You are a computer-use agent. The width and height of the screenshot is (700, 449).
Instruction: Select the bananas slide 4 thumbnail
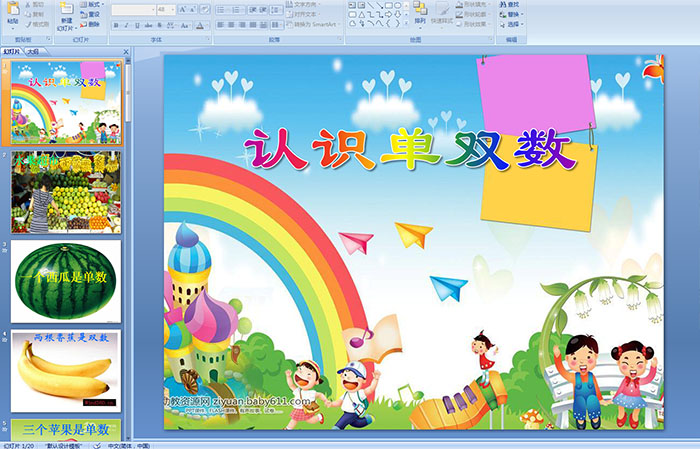pyautogui.click(x=66, y=371)
